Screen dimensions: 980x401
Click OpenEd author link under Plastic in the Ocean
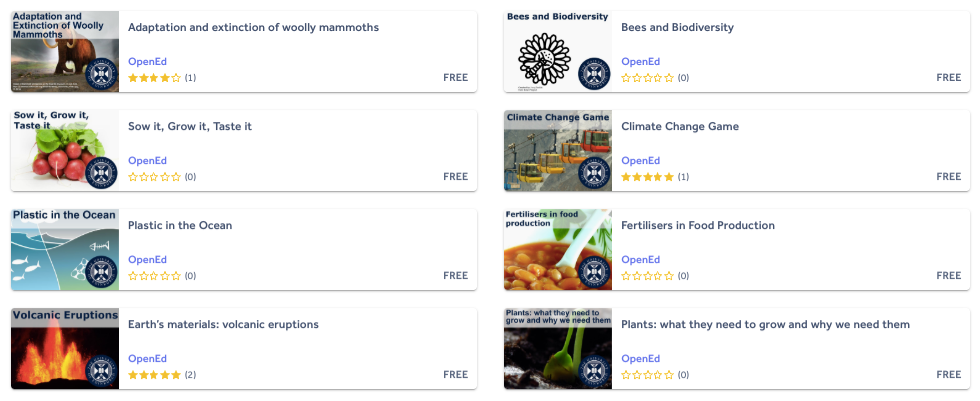pyautogui.click(x=147, y=259)
